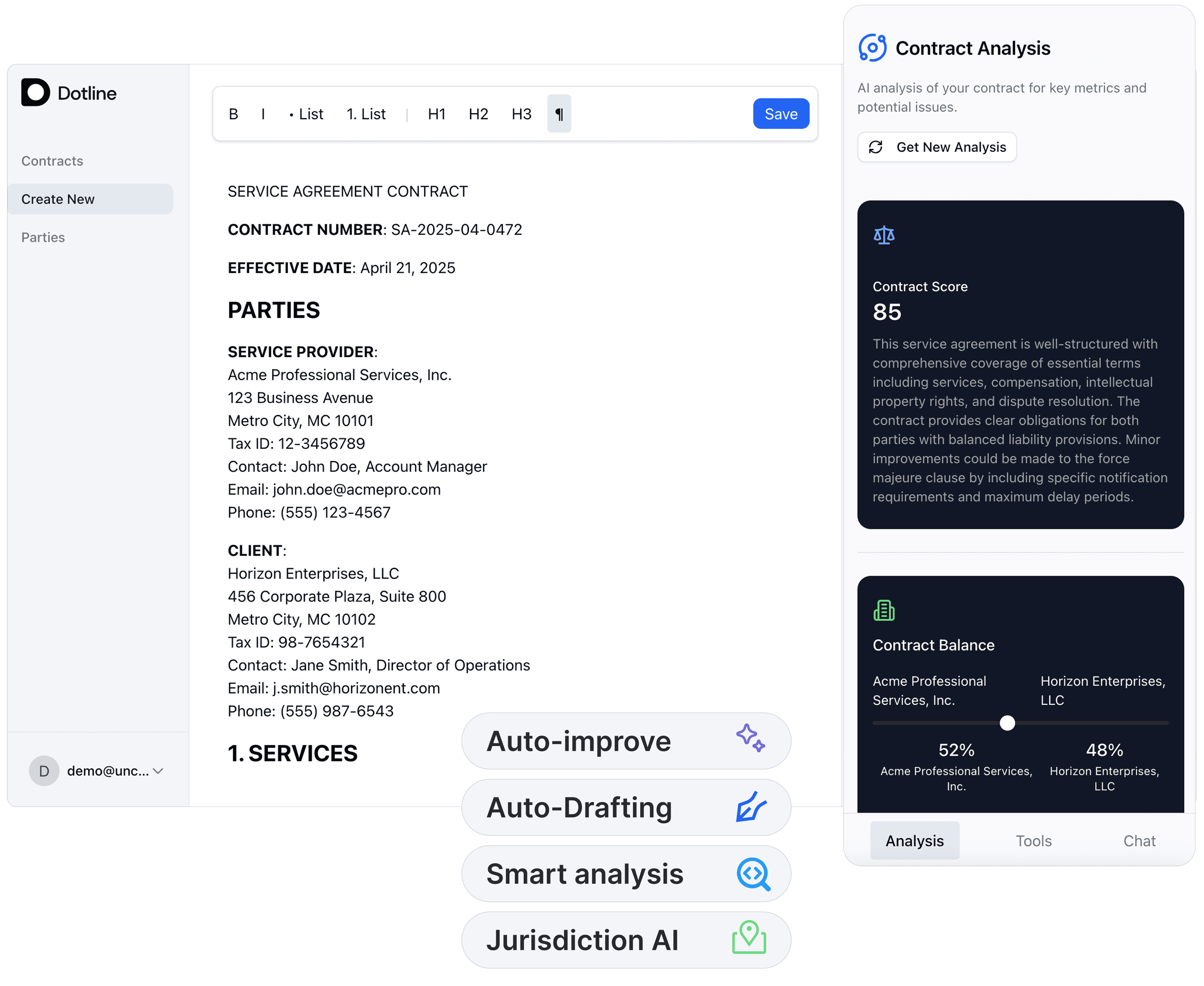The image size is (1204, 986).
Task: Click the 48% balance value
Action: 1104,750
